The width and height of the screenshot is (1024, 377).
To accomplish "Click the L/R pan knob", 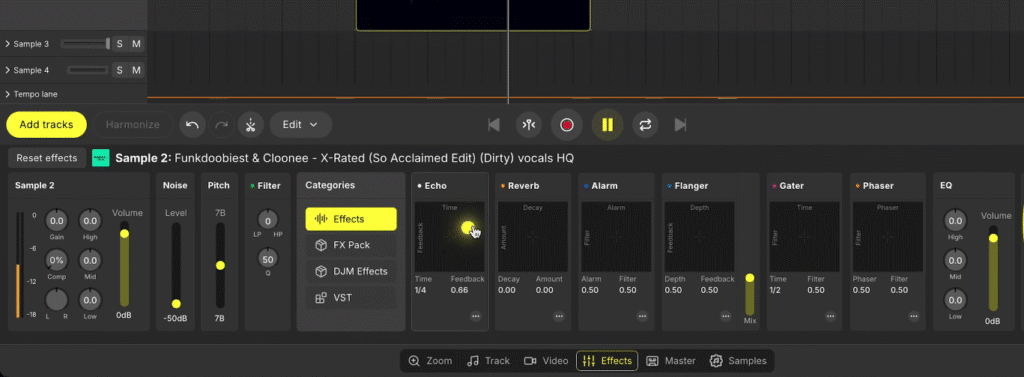I will pos(57,300).
